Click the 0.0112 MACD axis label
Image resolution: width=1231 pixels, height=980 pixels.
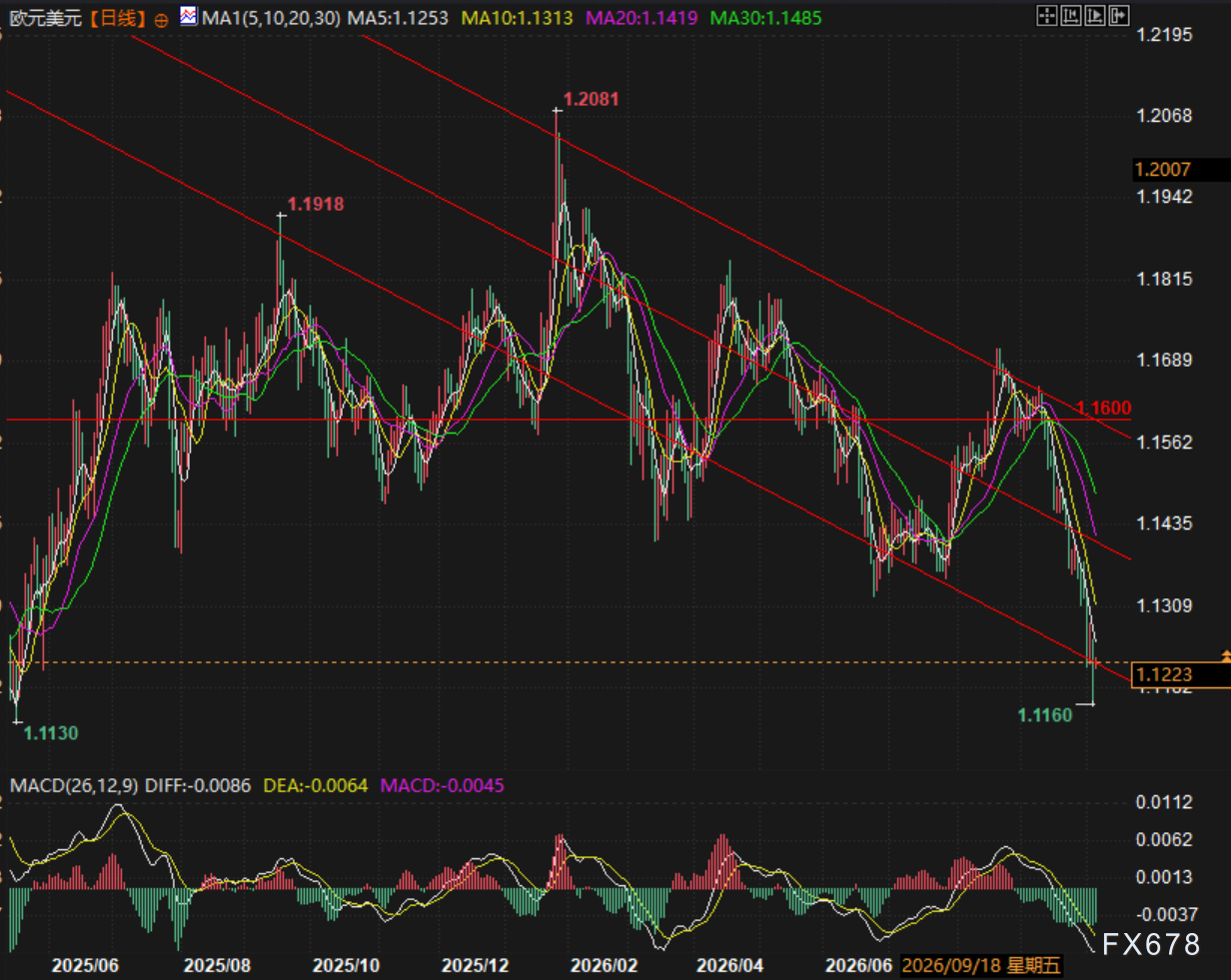pyautogui.click(x=1165, y=802)
